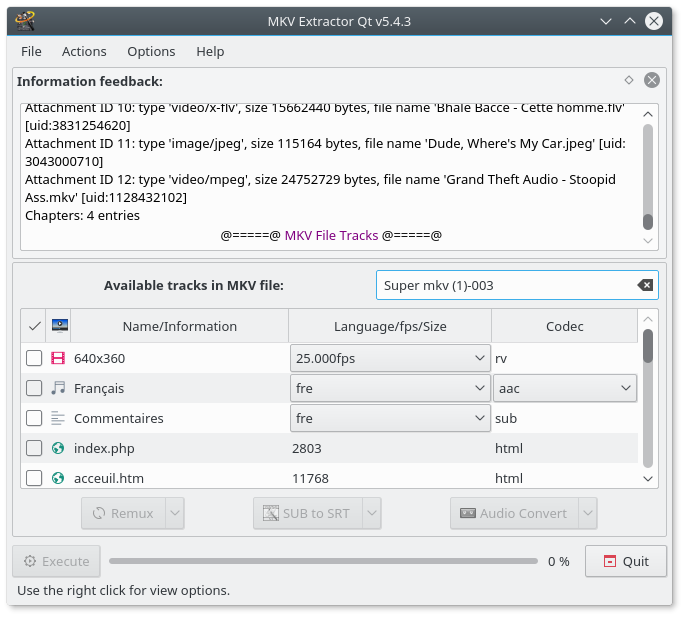Click the feedback scroll up arrow
Image resolution: width=685 pixels, height=618 pixels.
tap(648, 114)
